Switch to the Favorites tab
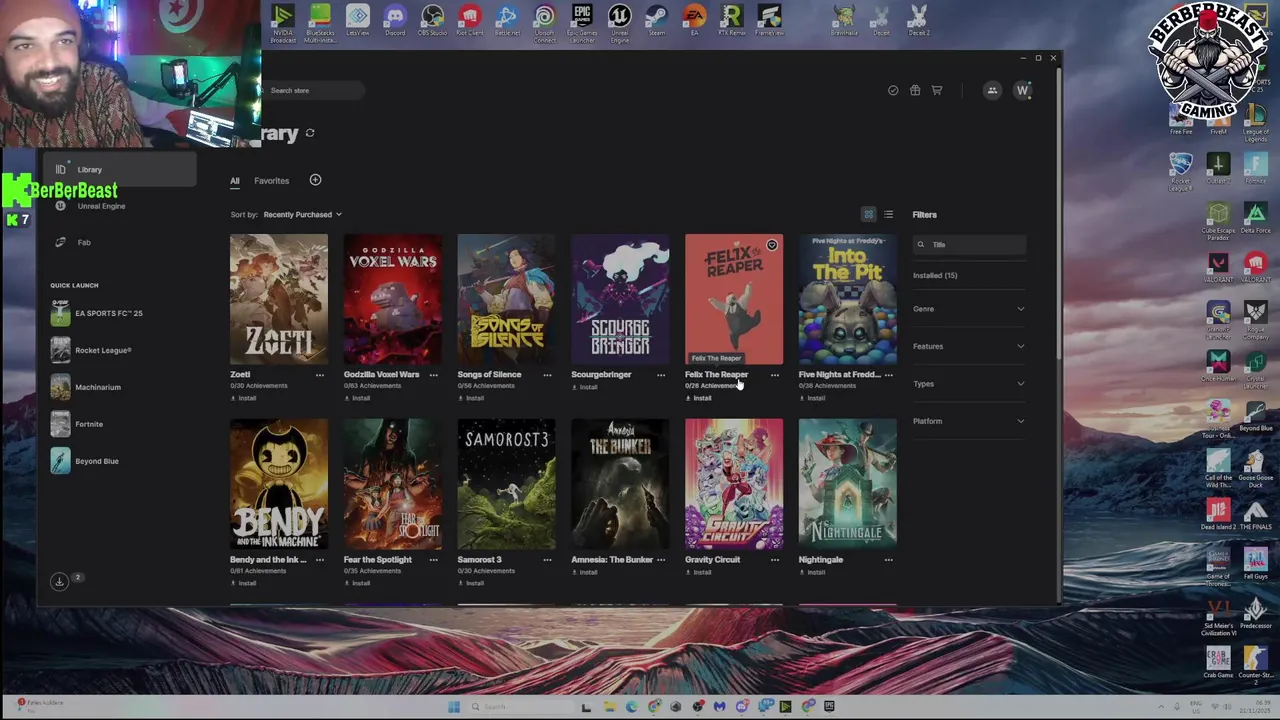 coord(271,181)
